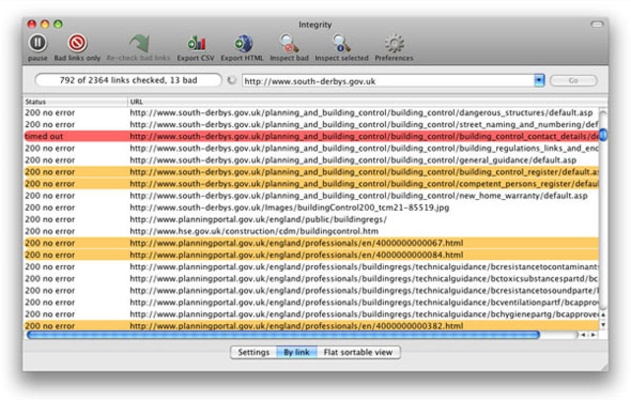Select the By link view tab
This screenshot has height=400, width=631.
pos(295,352)
